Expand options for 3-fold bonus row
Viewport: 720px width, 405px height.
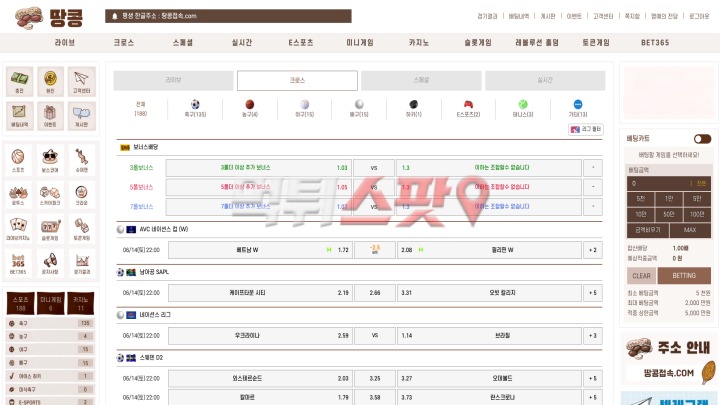(593, 168)
